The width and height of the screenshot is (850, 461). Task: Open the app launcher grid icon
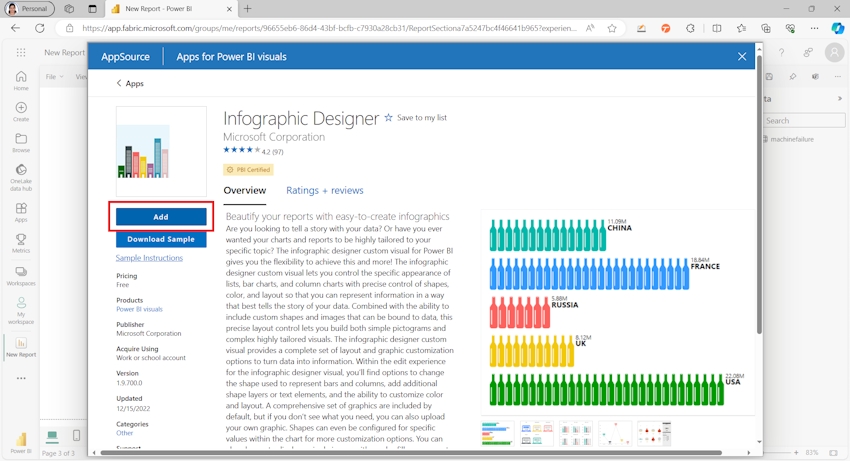coord(21,52)
